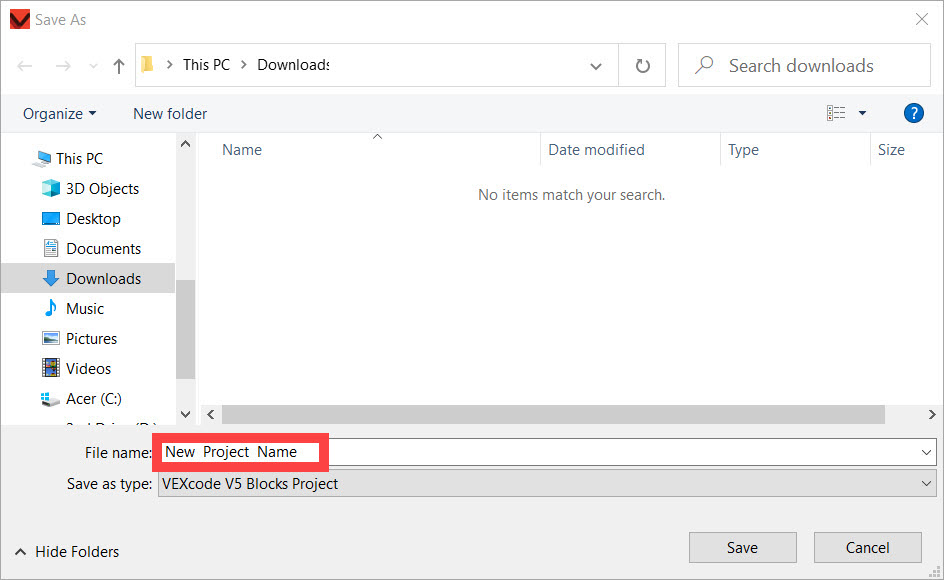Change the file view layout icon
Viewport: 944px width, 580px height.
point(836,113)
